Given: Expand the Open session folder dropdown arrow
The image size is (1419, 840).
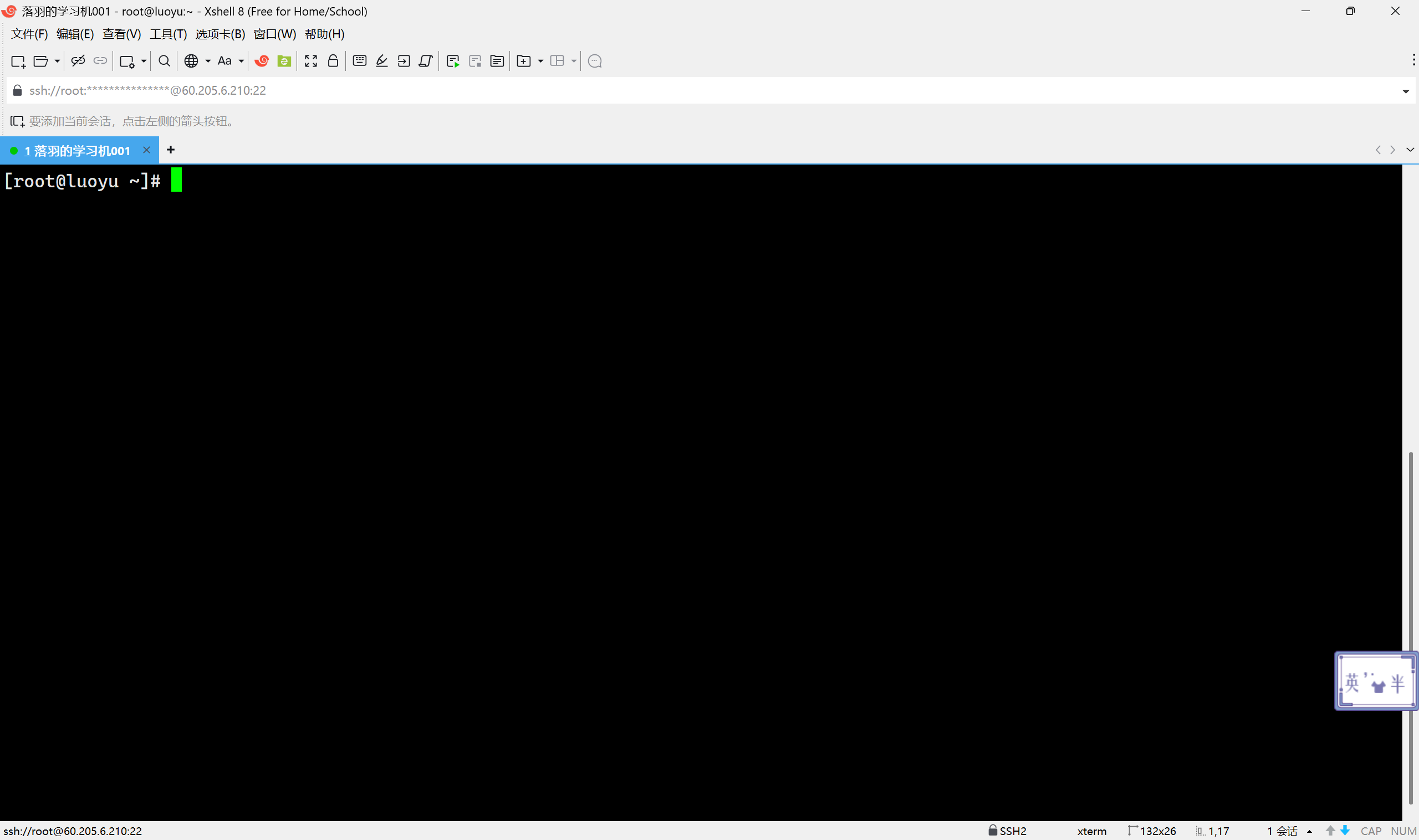Looking at the screenshot, I should point(57,61).
